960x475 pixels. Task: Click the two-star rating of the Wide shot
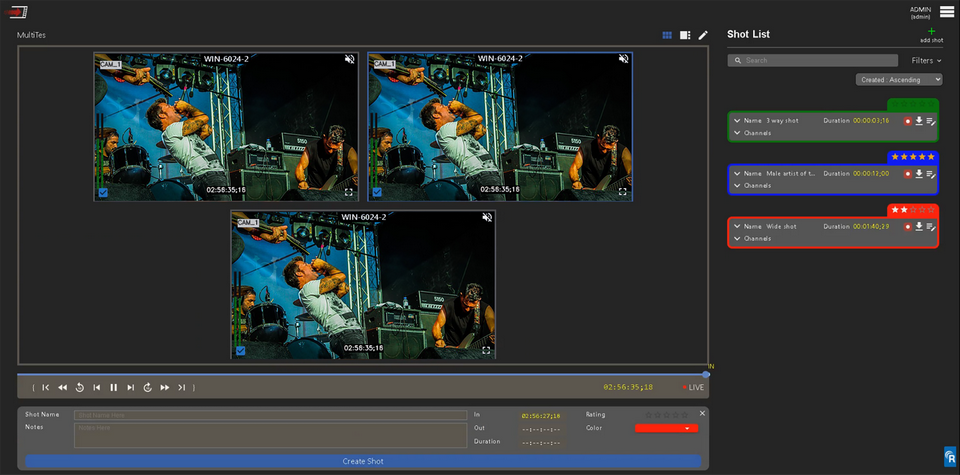point(913,209)
